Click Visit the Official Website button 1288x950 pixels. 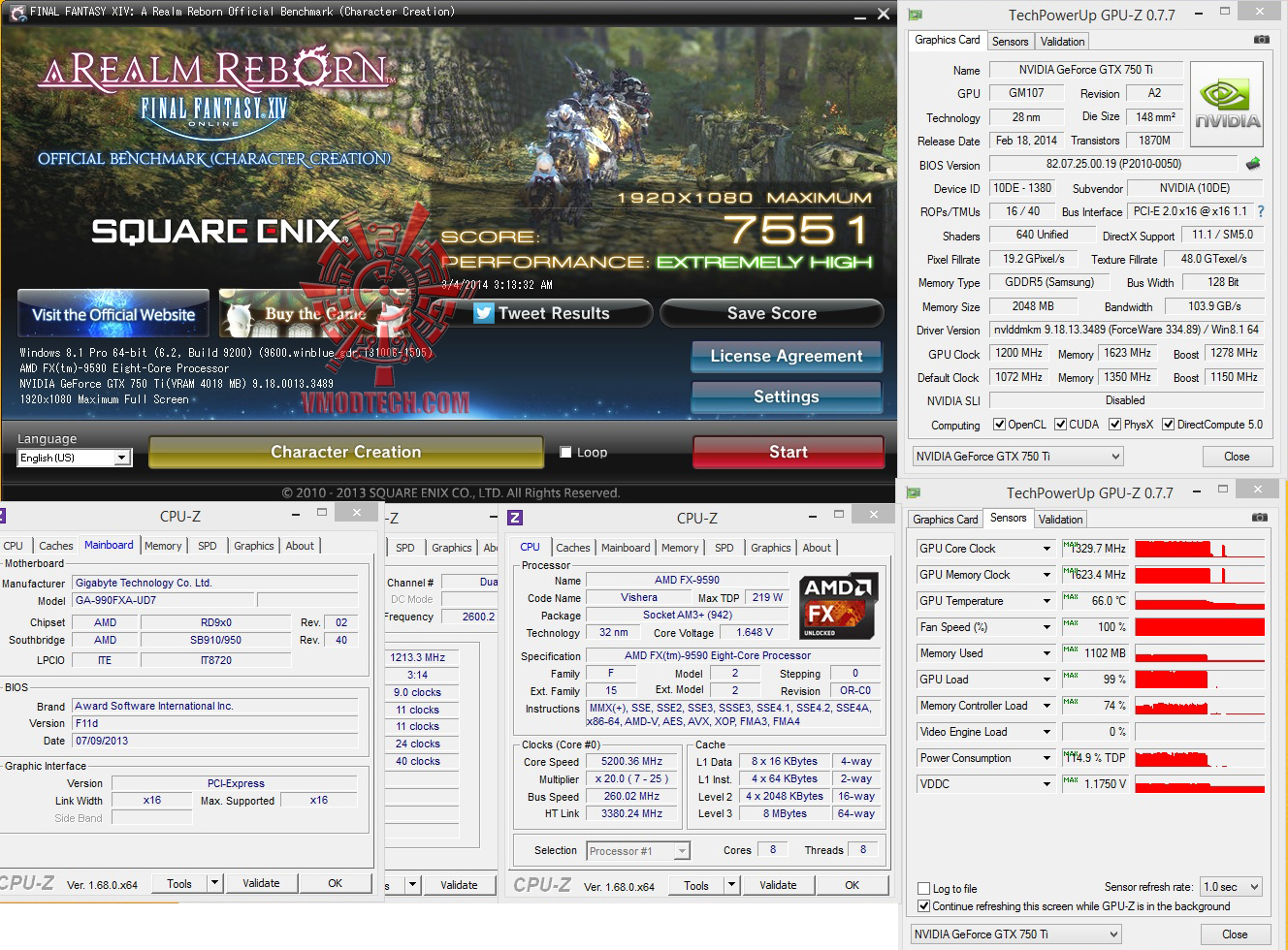tap(113, 314)
